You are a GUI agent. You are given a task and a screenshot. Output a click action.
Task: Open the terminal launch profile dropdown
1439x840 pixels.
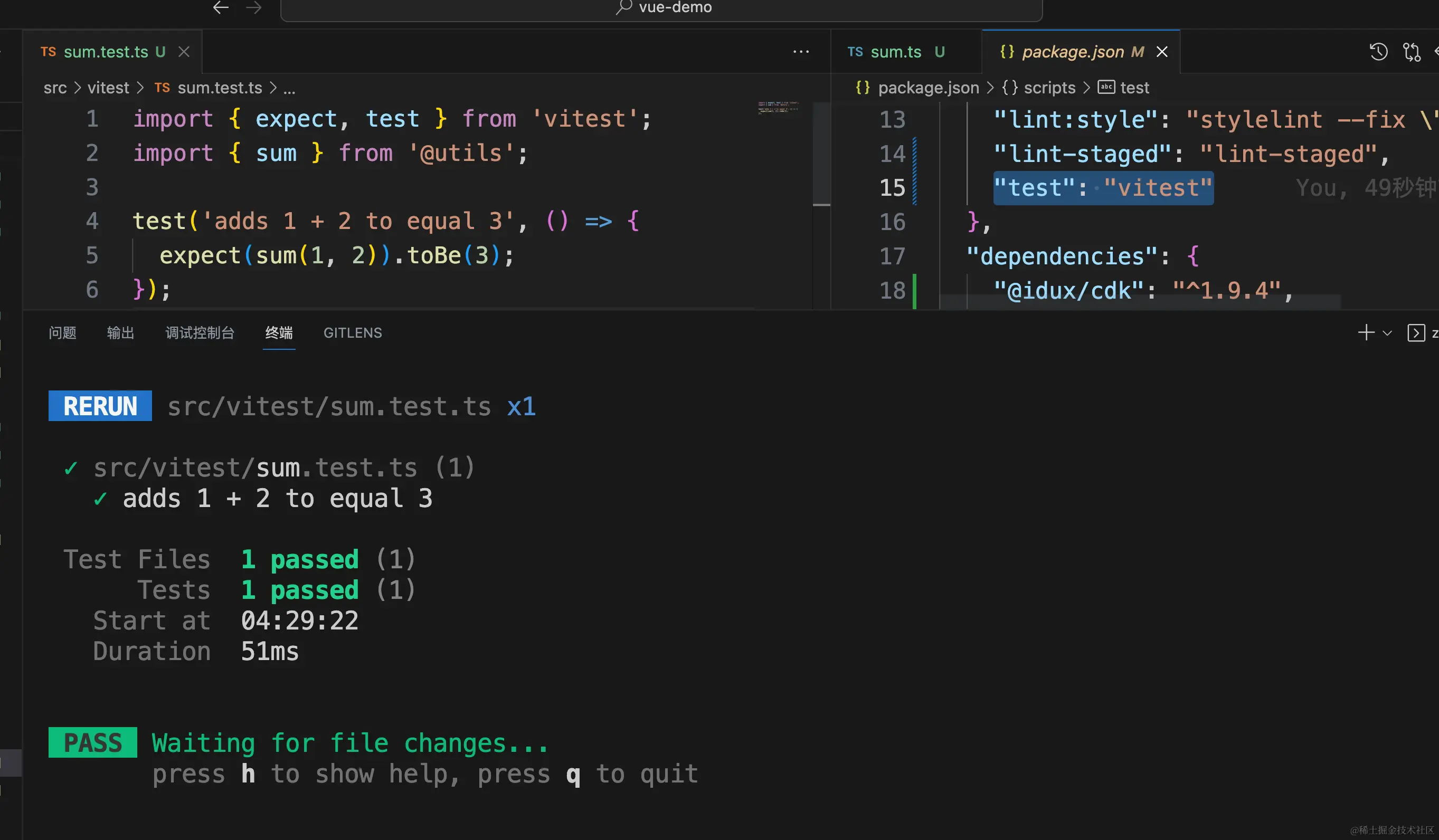click(1387, 333)
